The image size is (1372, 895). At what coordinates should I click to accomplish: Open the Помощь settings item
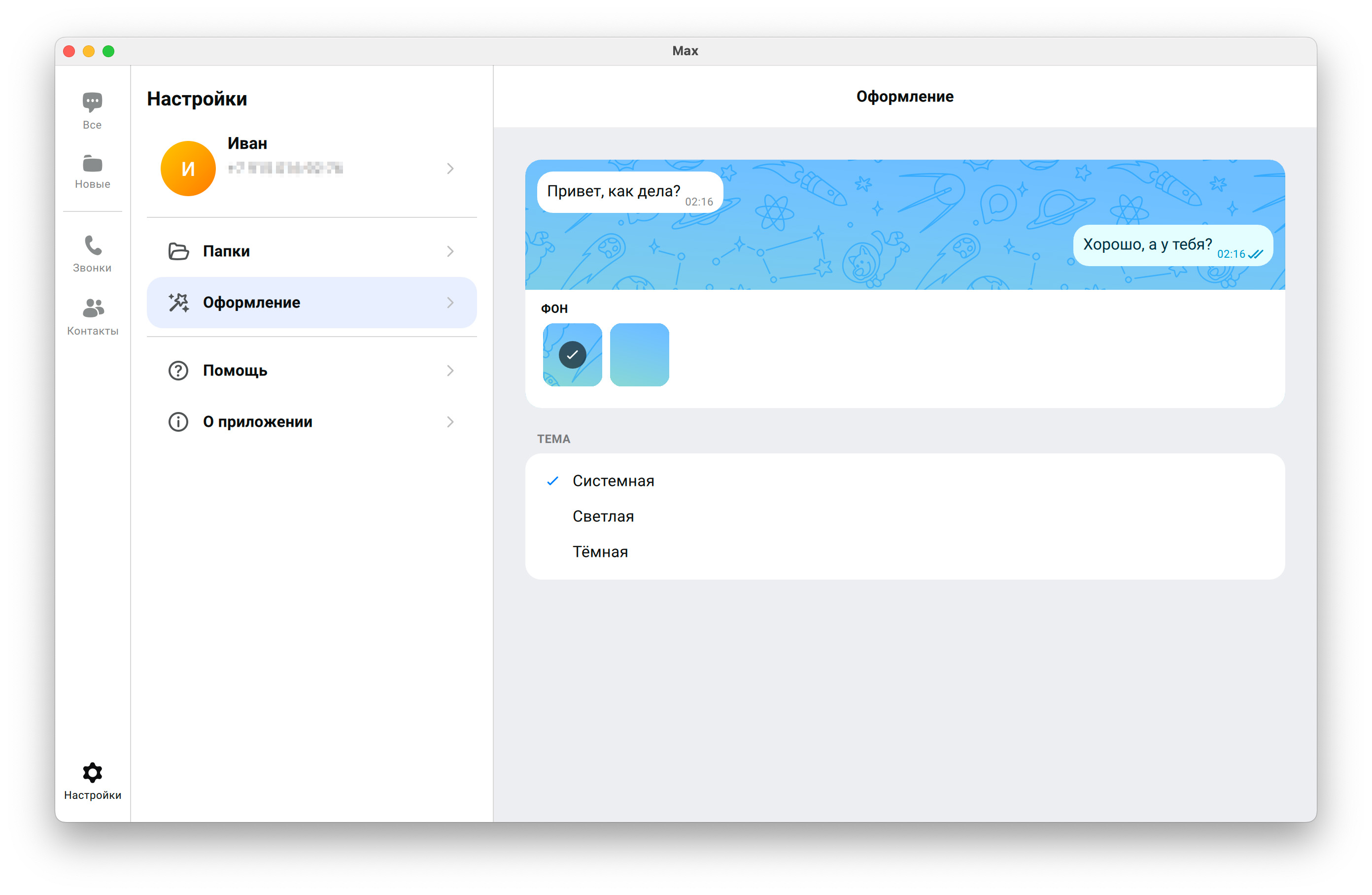[312, 371]
